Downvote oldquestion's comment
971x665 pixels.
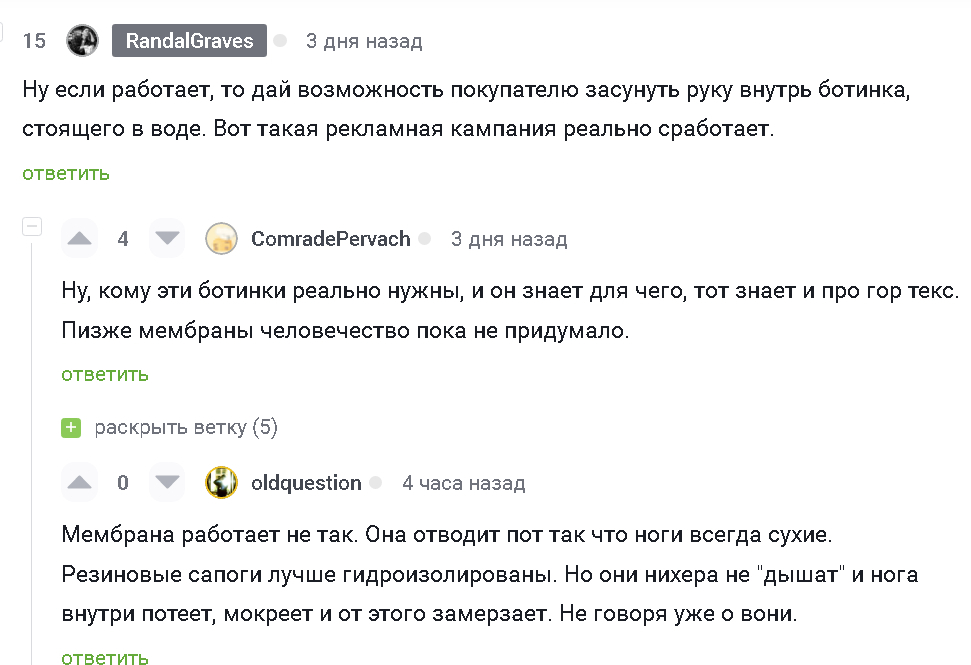tap(167, 483)
